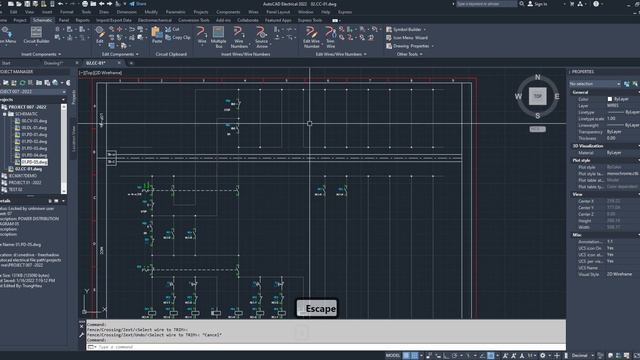The height and width of the screenshot is (360, 640).
Task: Select the Wire insertion tool
Action: (x=202, y=35)
